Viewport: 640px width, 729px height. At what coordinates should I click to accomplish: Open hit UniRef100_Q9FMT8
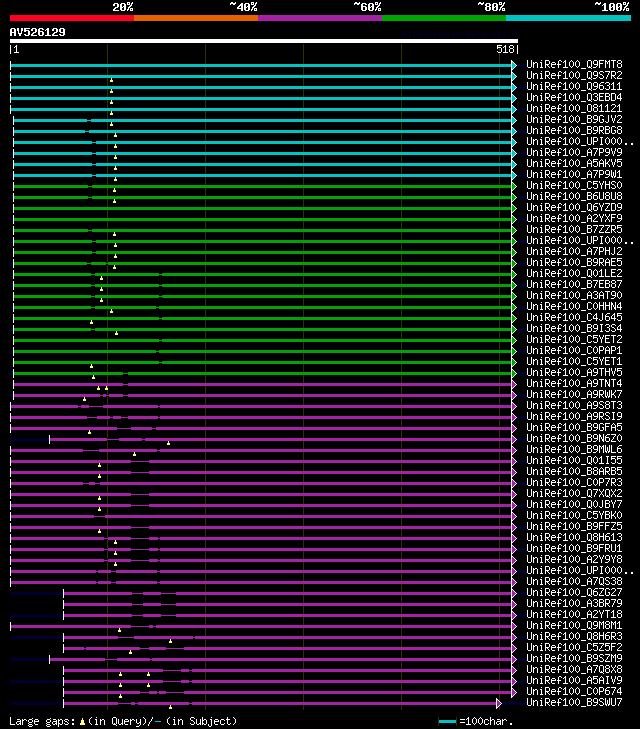pyautogui.click(x=574, y=64)
